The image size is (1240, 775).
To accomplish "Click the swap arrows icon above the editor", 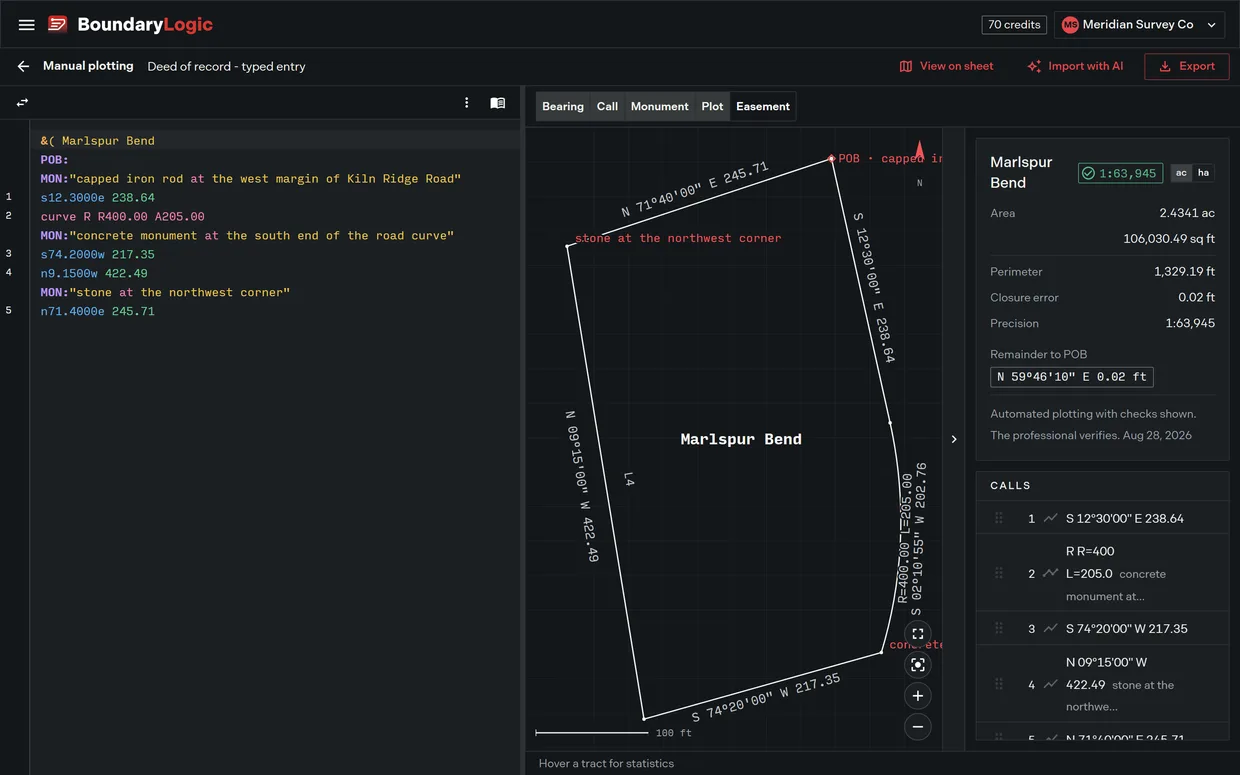I will [22, 103].
